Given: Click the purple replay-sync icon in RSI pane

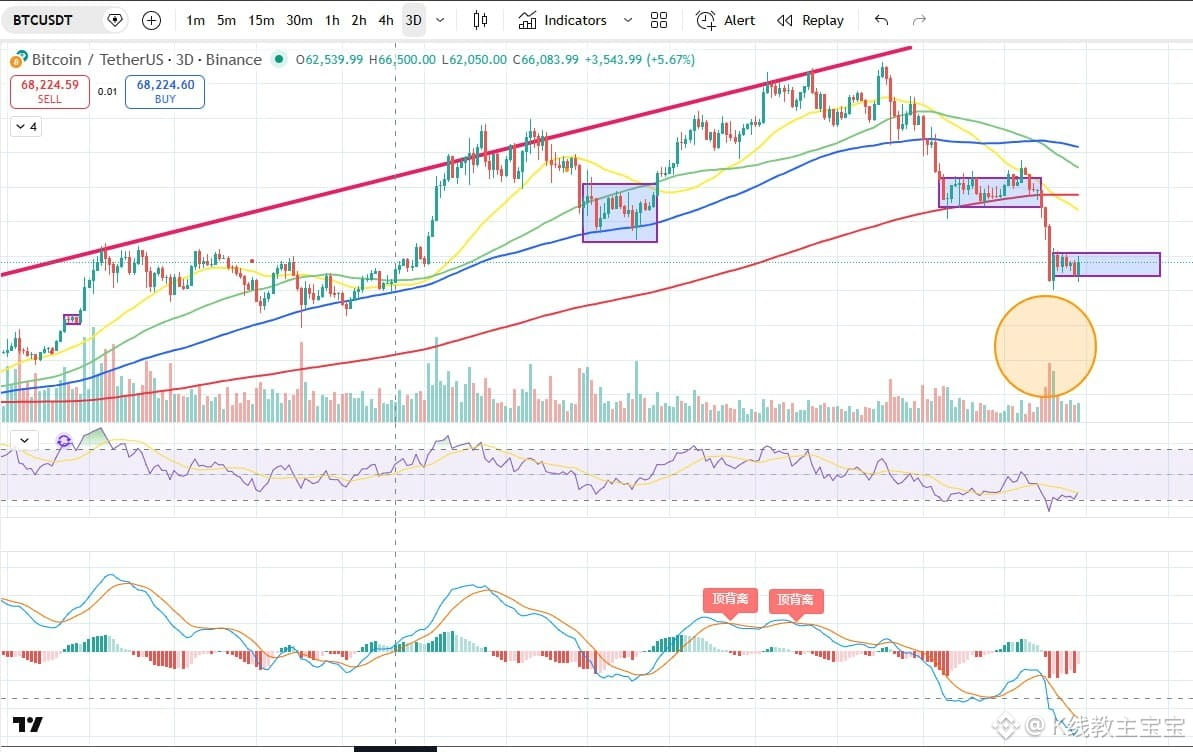Looking at the screenshot, I should click(x=64, y=441).
